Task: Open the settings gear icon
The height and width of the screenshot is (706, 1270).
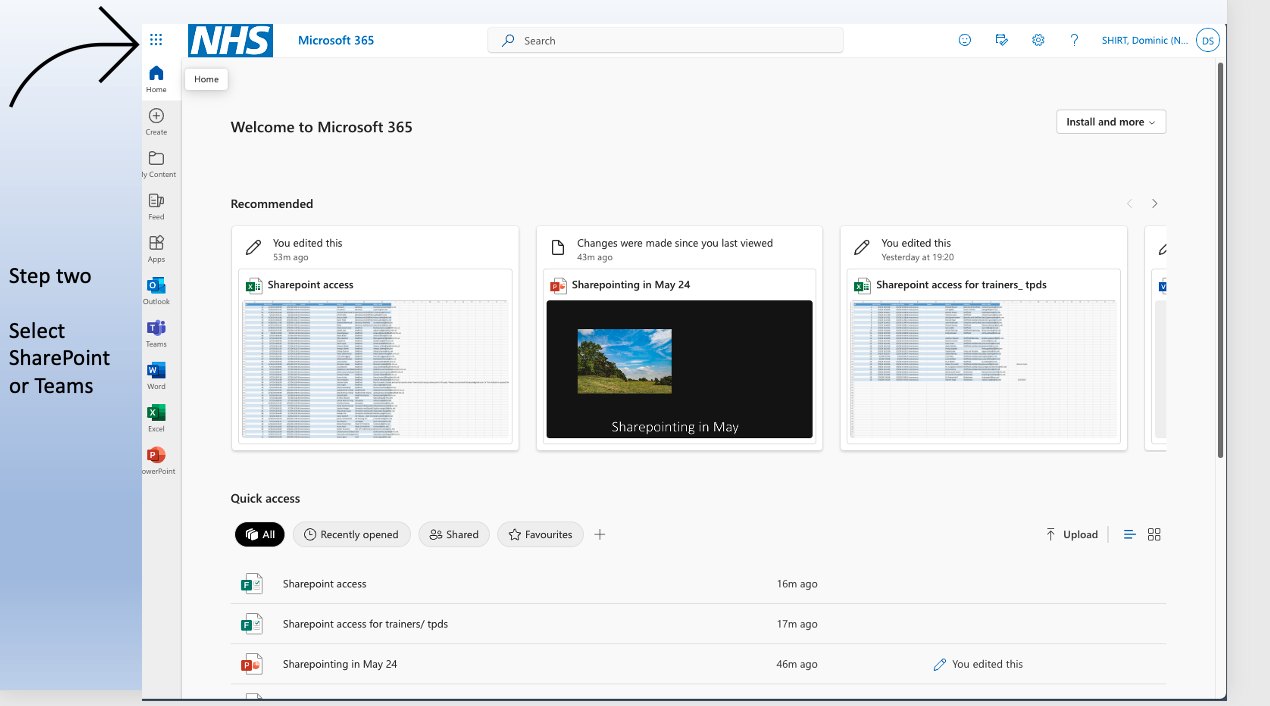Action: [x=1038, y=40]
